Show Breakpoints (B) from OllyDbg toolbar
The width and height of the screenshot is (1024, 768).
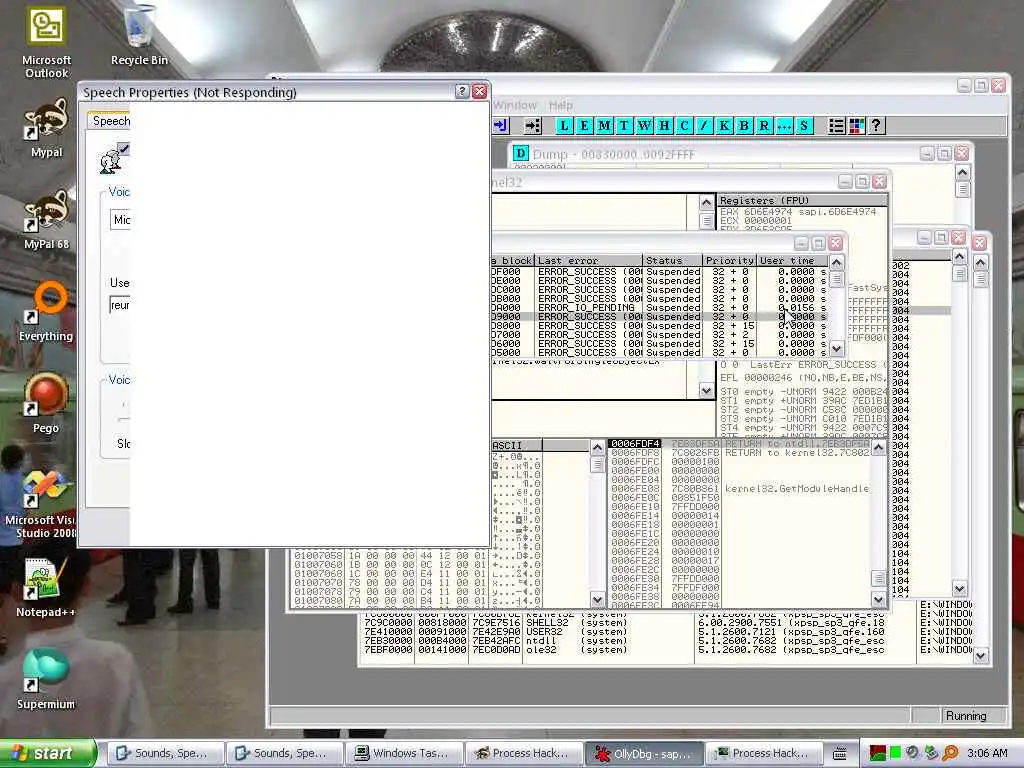pyautogui.click(x=744, y=126)
